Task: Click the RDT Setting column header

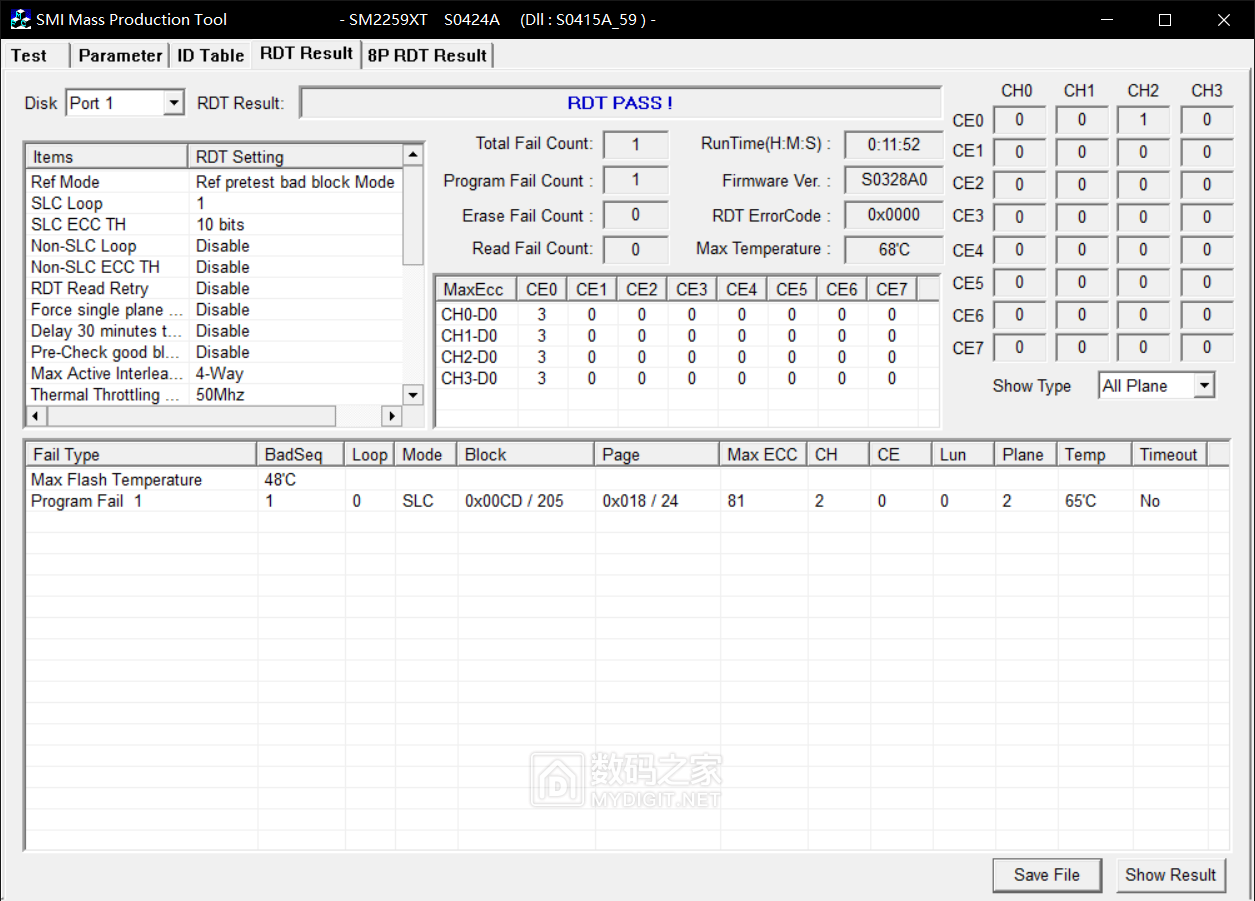Action: (295, 157)
